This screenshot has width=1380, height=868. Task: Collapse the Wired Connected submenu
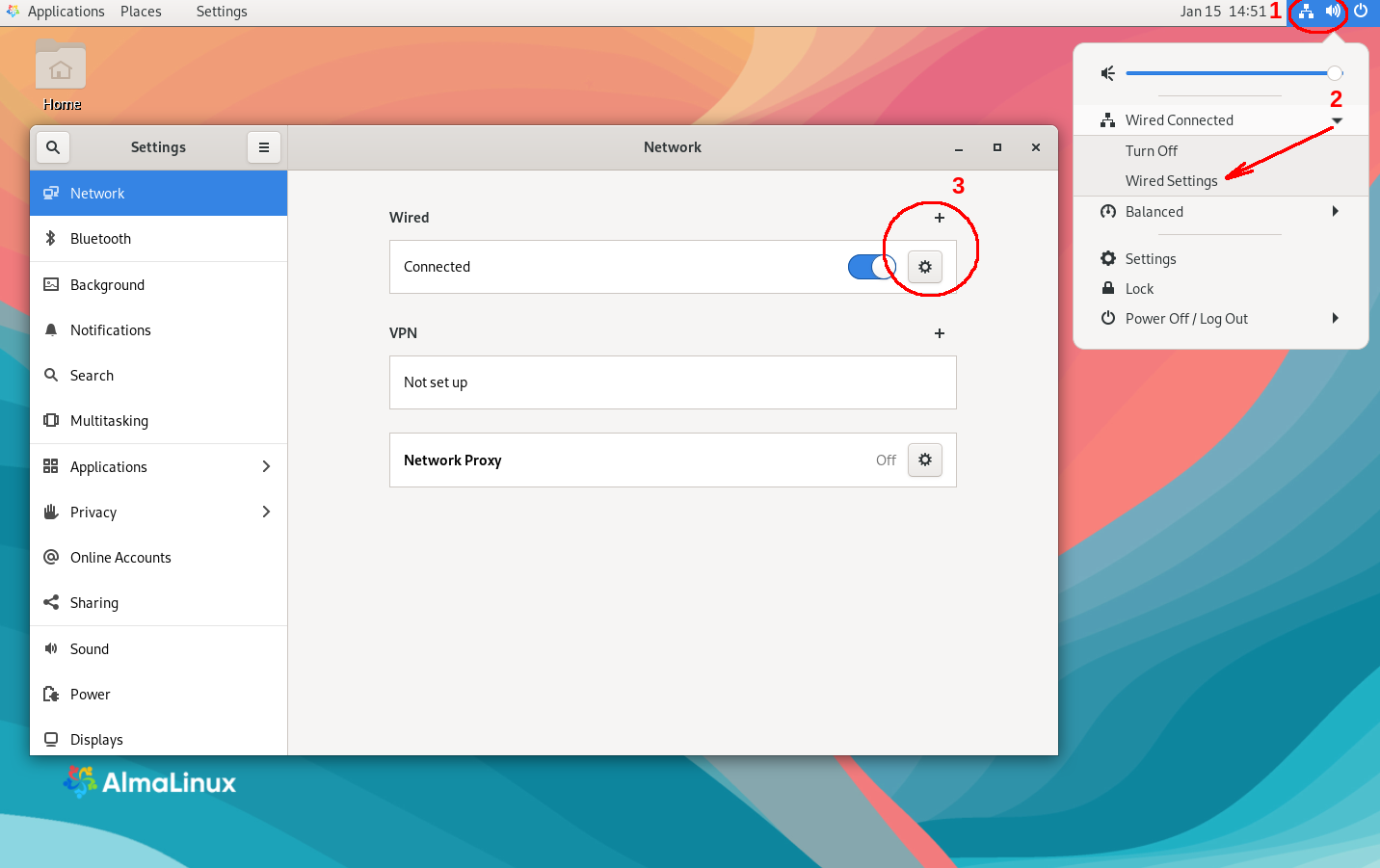pyautogui.click(x=1336, y=120)
